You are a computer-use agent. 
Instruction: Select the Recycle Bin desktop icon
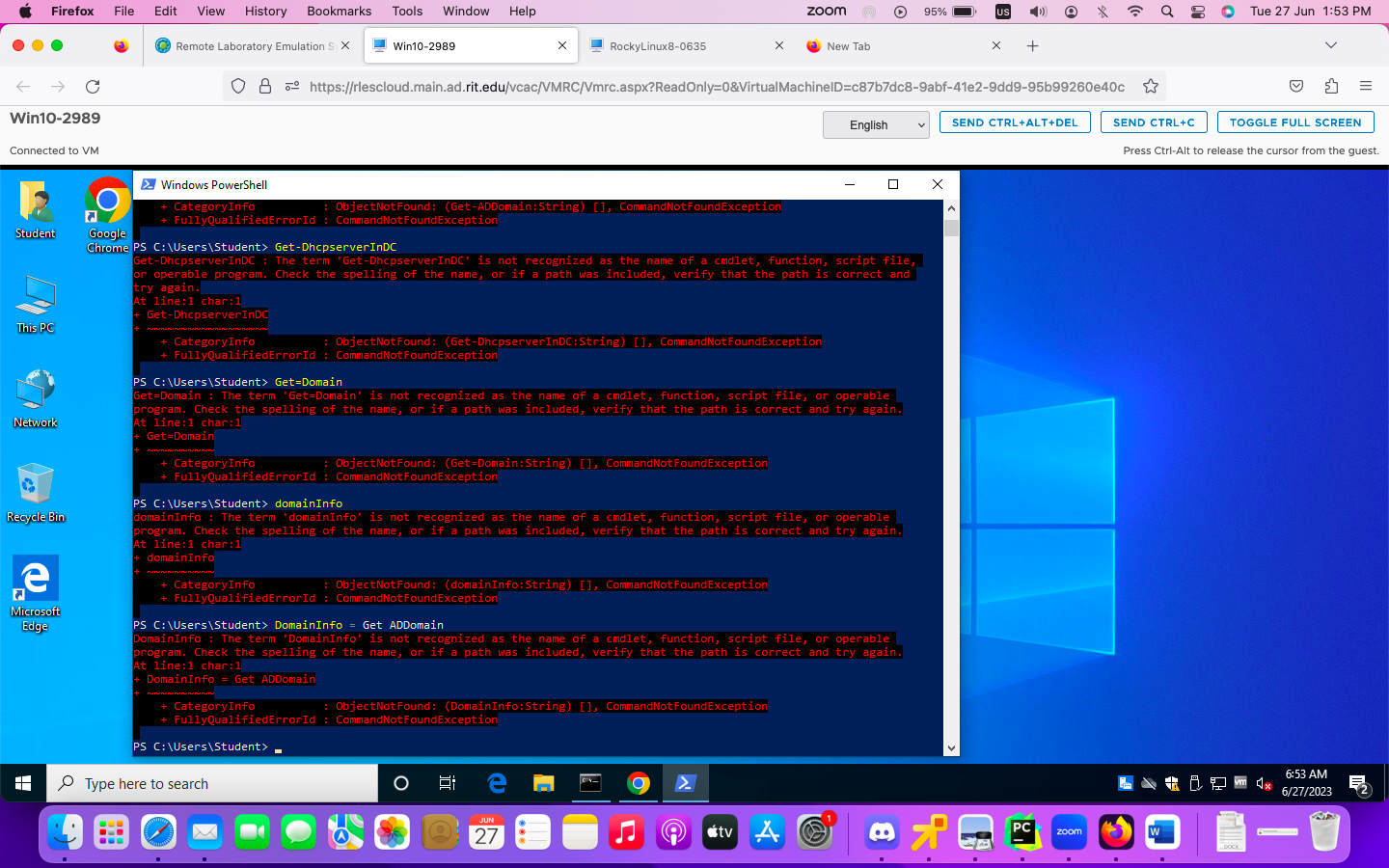pos(36,493)
